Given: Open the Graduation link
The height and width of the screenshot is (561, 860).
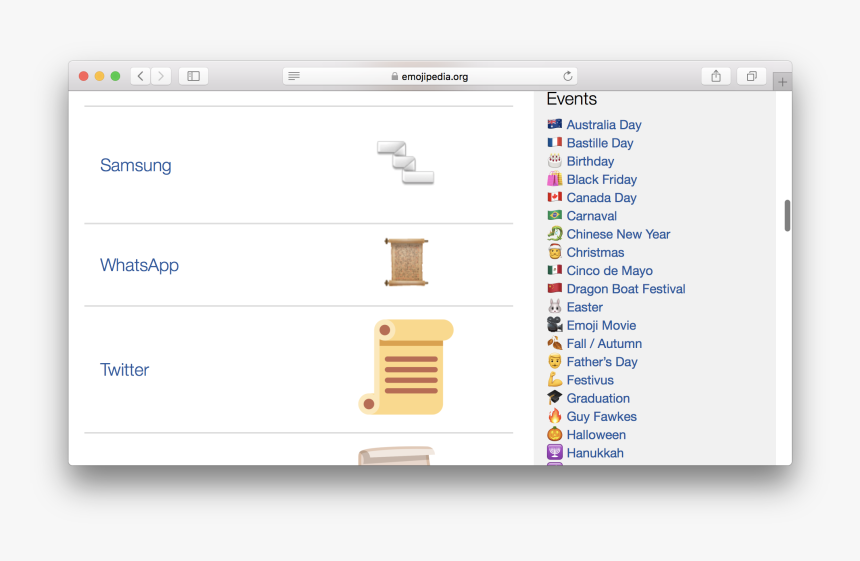Looking at the screenshot, I should (598, 398).
